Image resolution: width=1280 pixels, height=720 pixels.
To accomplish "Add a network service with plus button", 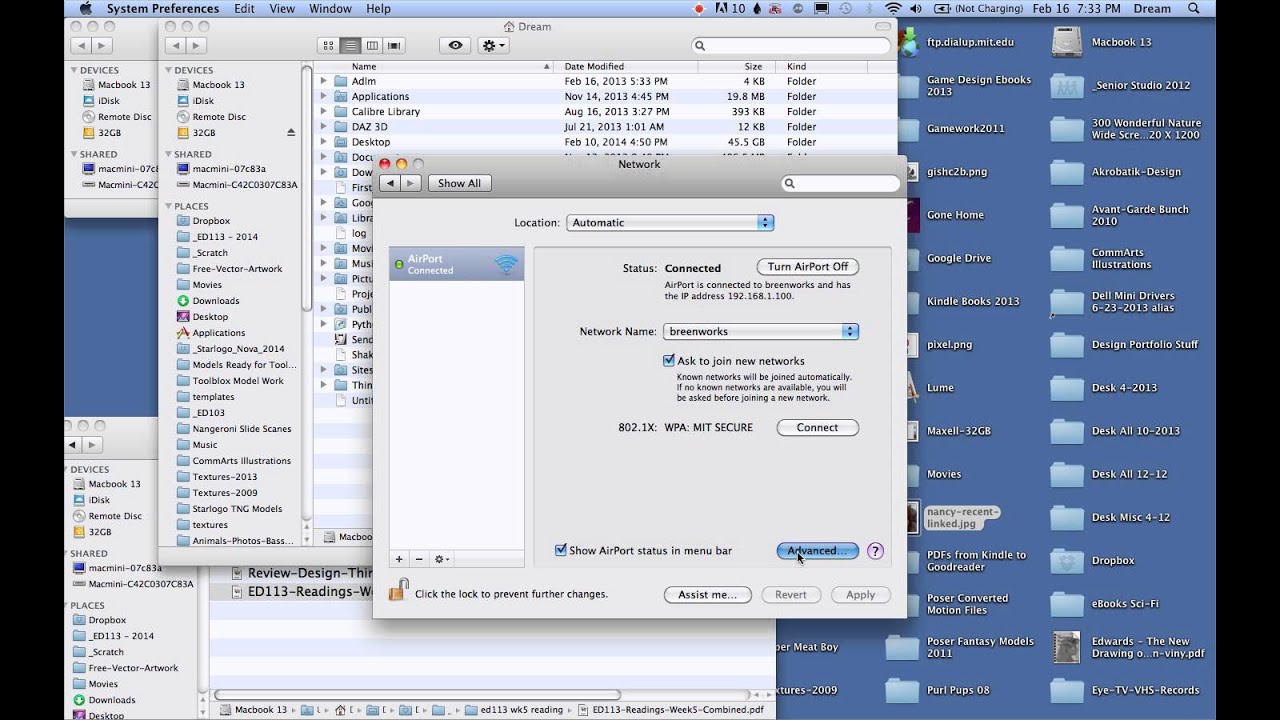I will [x=399, y=559].
